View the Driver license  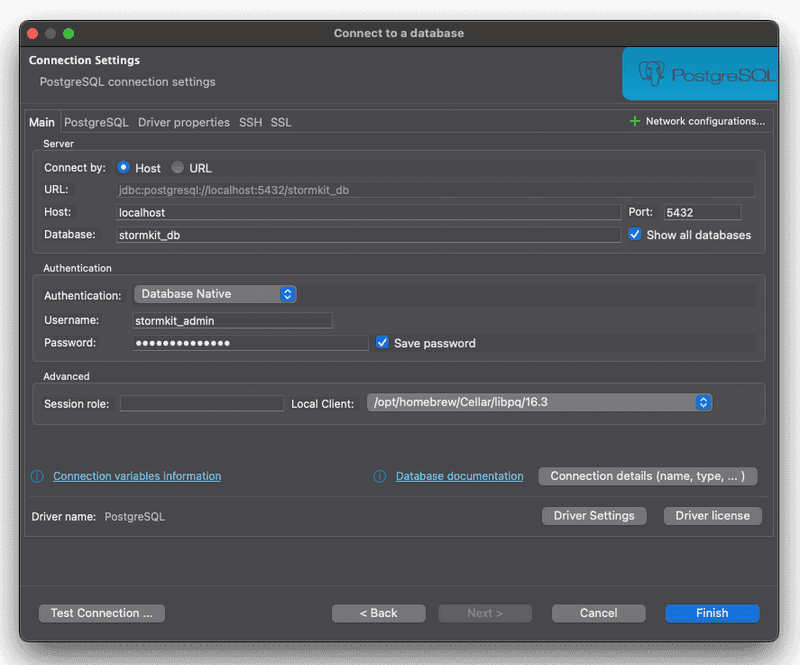click(x=713, y=516)
